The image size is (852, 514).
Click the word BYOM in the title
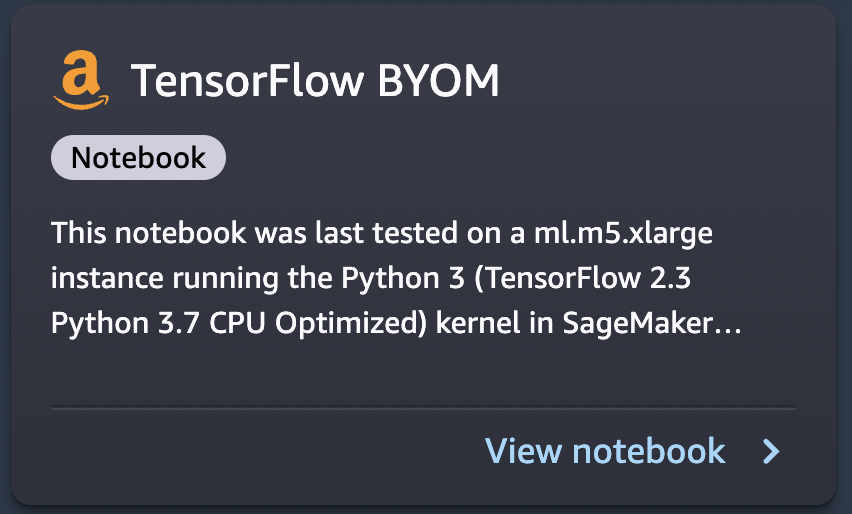tap(437, 81)
